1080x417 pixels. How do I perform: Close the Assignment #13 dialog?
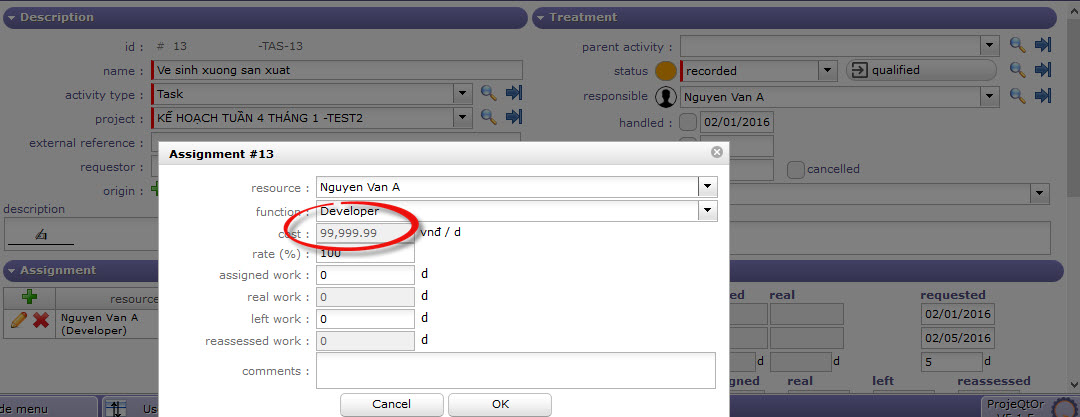(716, 152)
